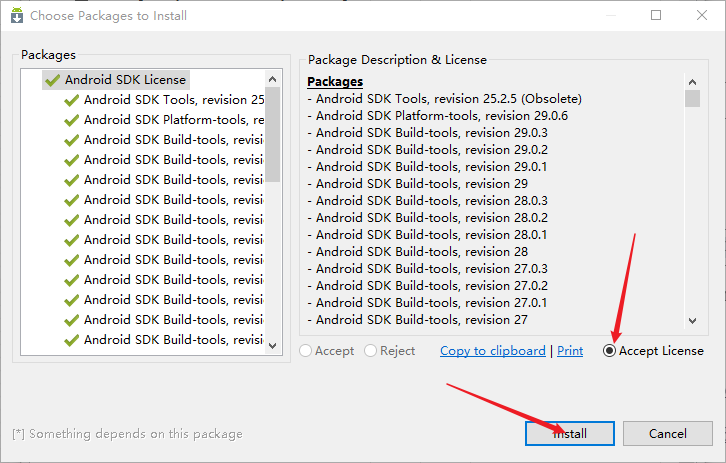Click the green checkmark beside Android SDK License
The width and height of the screenshot is (726, 463).
(52, 80)
